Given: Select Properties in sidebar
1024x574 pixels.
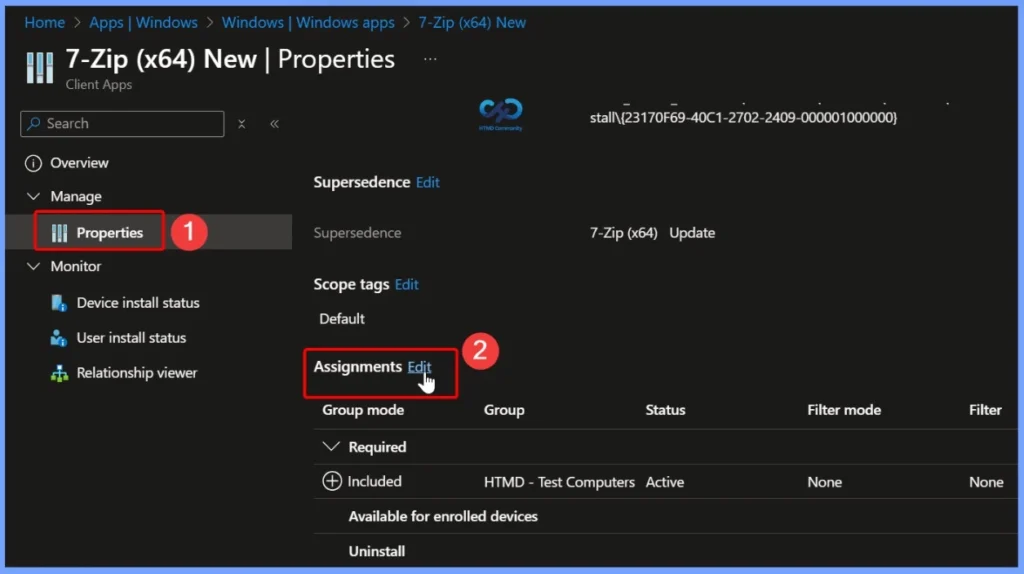Looking at the screenshot, I should (x=109, y=232).
